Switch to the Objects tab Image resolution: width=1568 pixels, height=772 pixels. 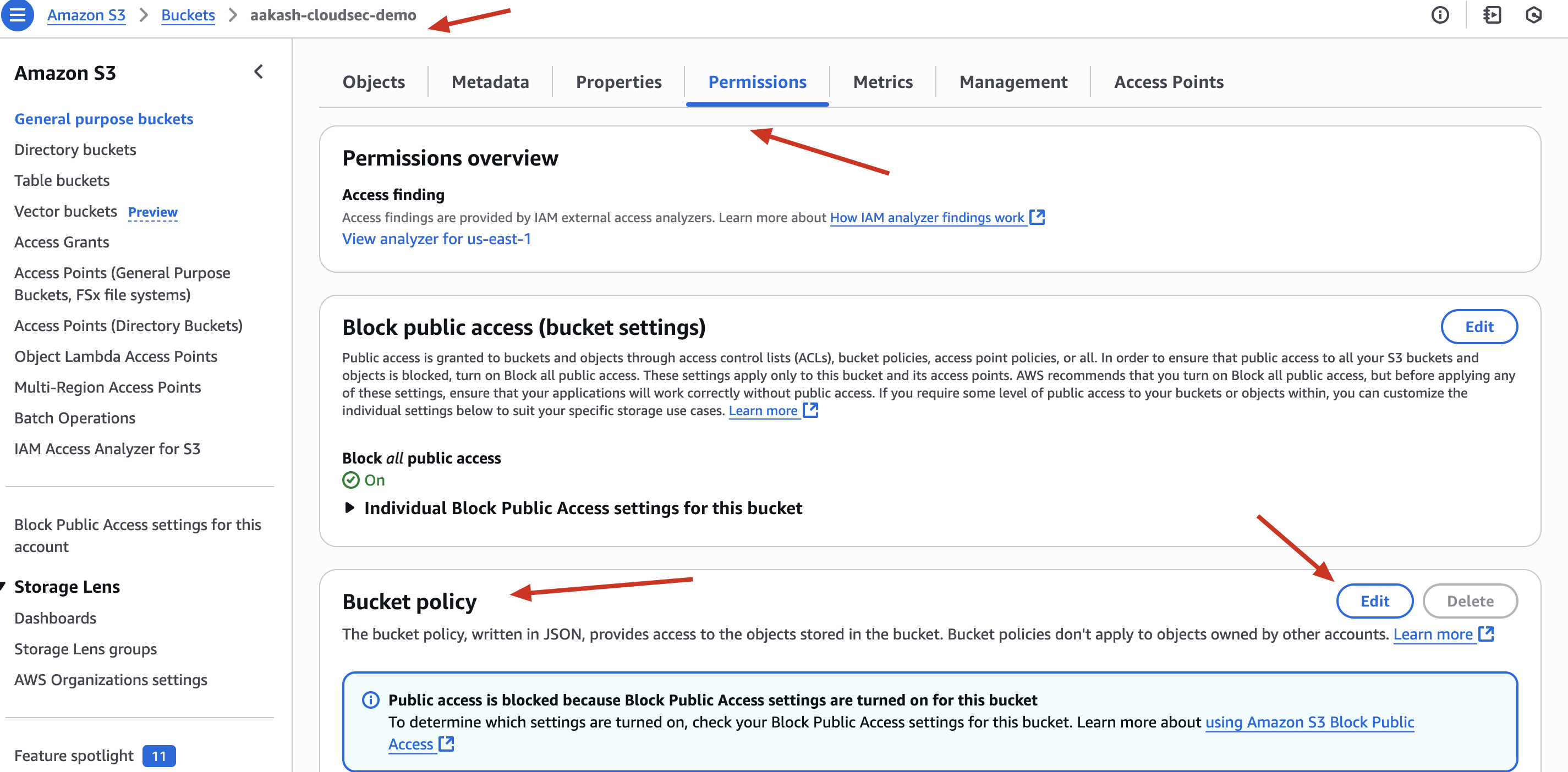point(374,81)
